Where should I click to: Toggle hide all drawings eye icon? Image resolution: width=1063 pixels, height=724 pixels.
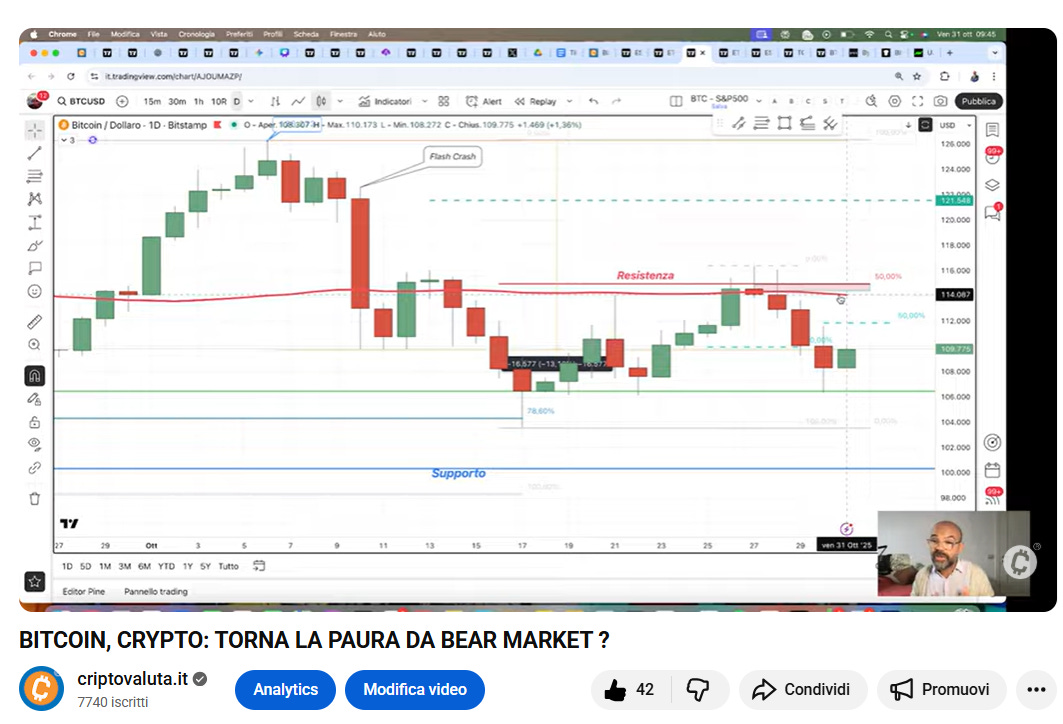point(35,444)
